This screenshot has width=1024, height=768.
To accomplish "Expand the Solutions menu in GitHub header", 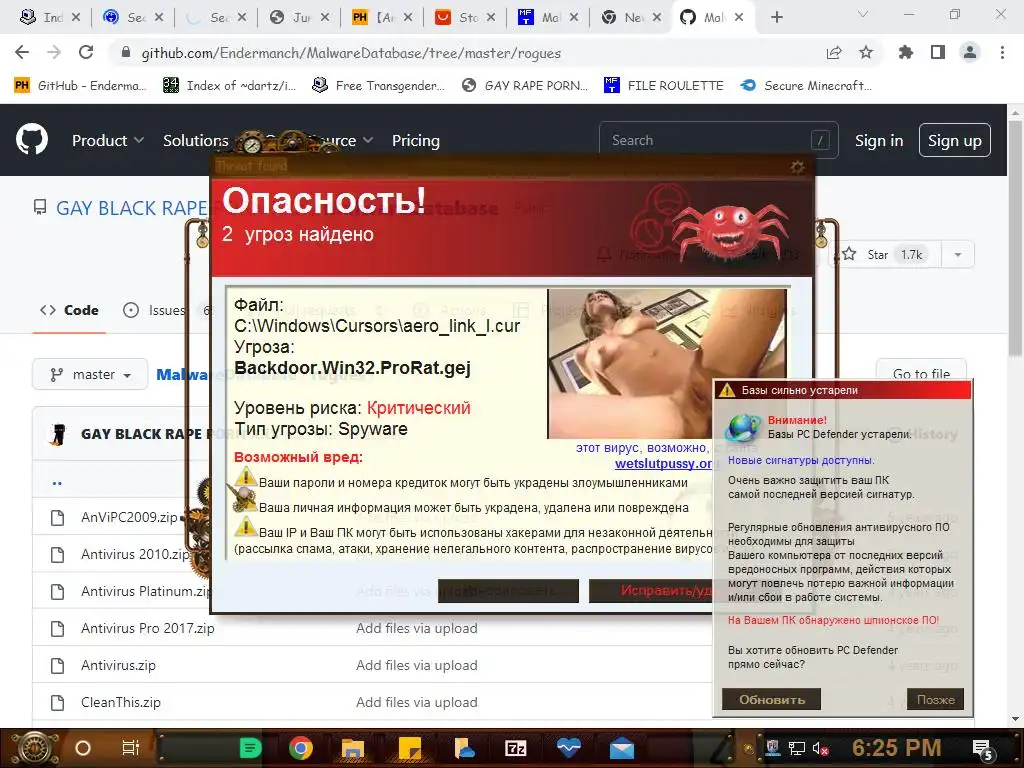I will coord(196,140).
